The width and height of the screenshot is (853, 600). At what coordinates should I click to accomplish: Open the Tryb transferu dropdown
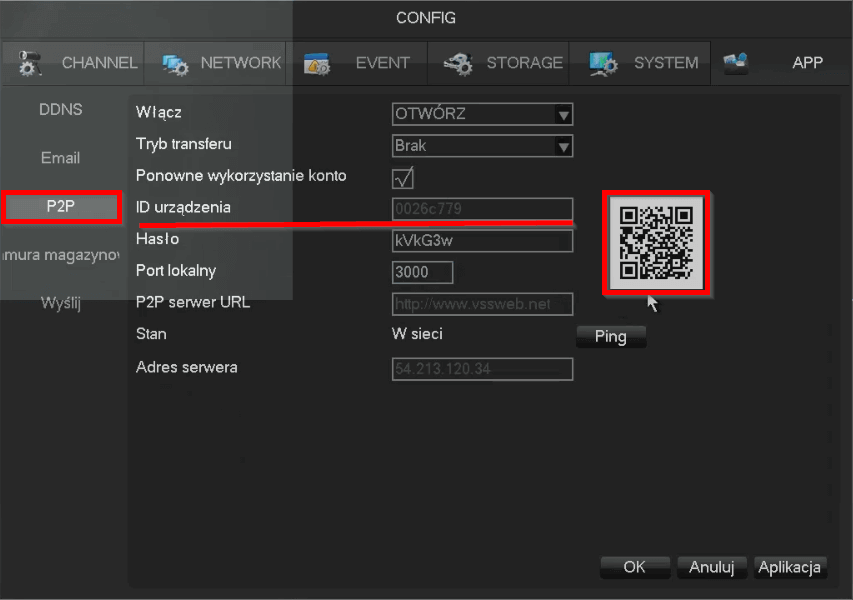pos(563,147)
